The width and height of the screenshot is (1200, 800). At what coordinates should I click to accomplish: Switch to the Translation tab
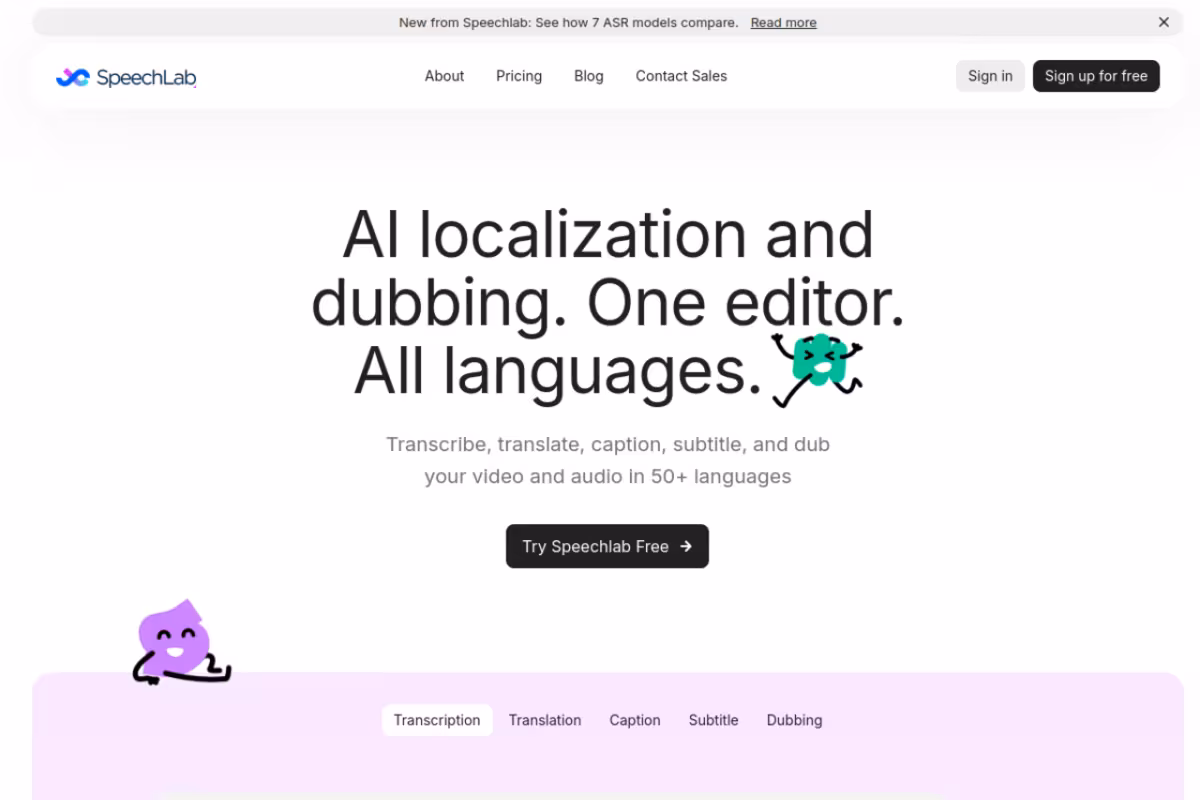545,720
